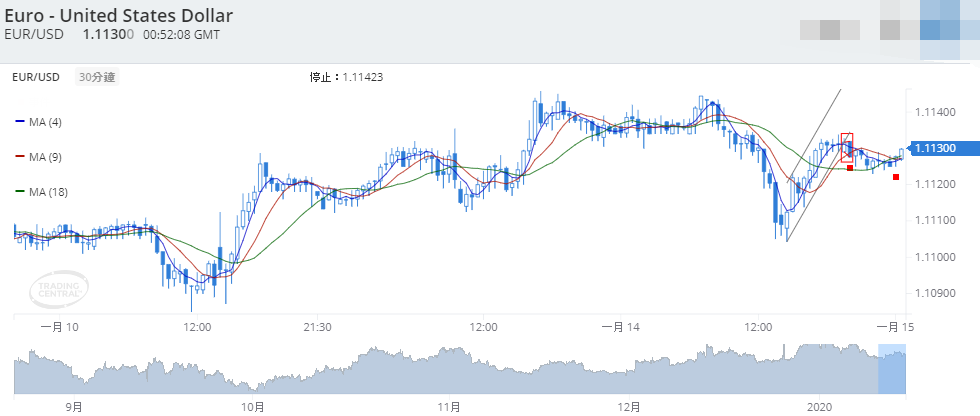
Task: Click the 2020 label on the navigator
Action: click(x=819, y=406)
